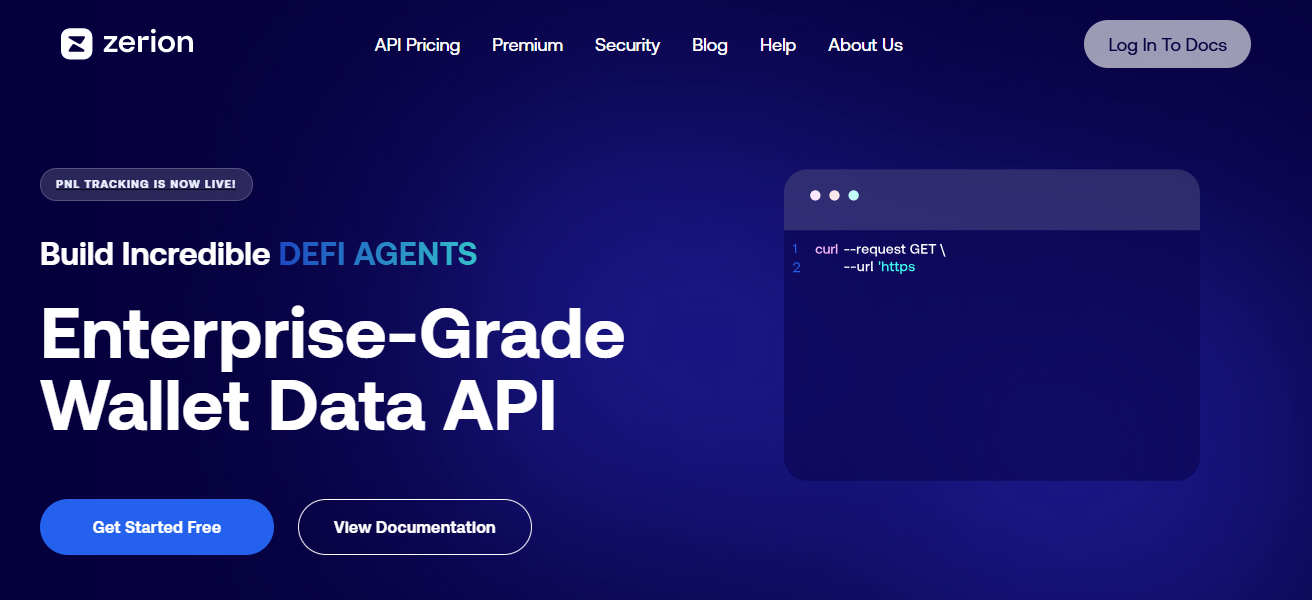Navigate to the Premium page

click(527, 45)
